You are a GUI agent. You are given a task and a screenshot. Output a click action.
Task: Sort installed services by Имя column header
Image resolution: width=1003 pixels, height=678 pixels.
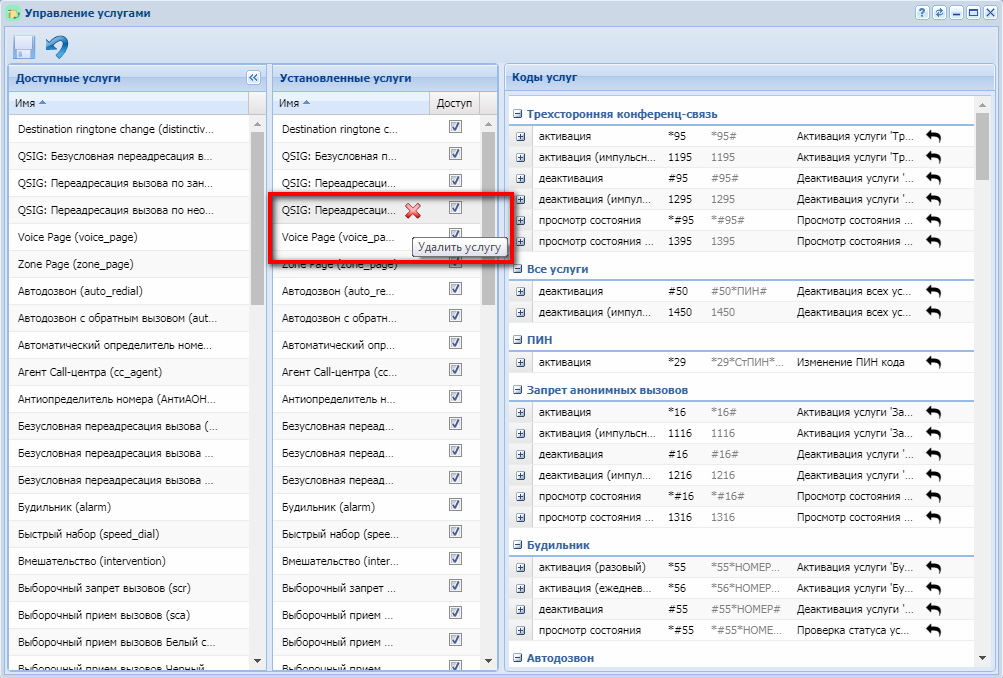[350, 103]
